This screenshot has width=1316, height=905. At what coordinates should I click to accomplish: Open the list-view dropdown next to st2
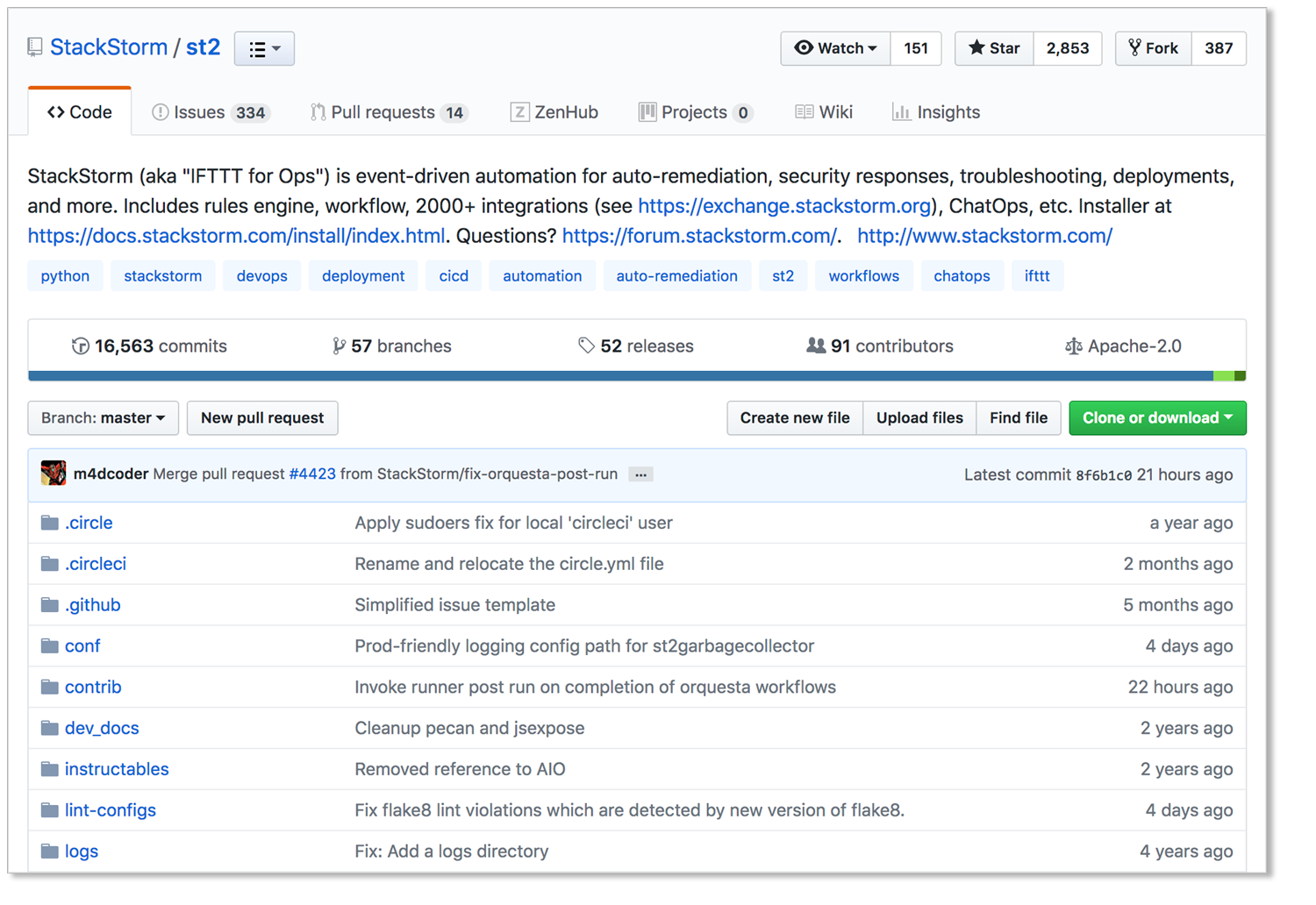point(264,49)
